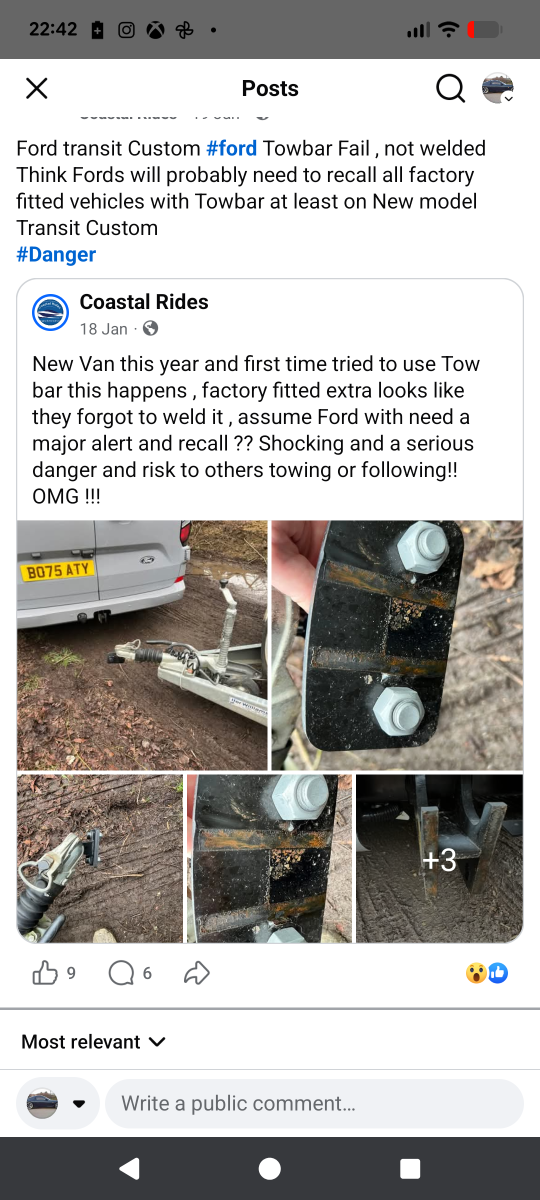Share the post with arrow icon
Viewport: 540px width, 1200px height.
click(x=197, y=972)
